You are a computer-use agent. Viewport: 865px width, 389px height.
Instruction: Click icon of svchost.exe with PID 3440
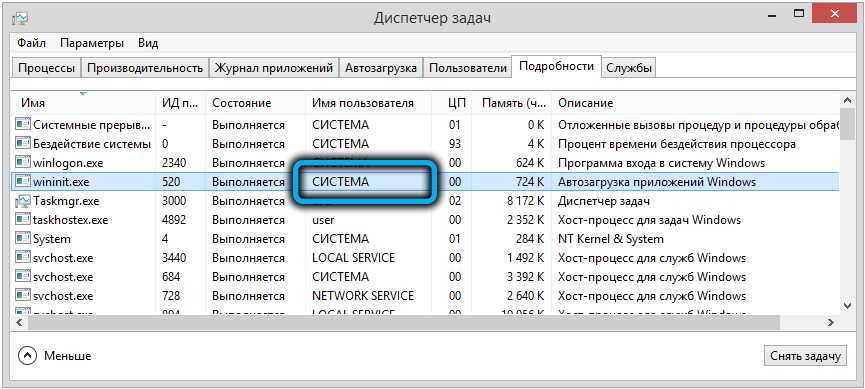tap(23, 258)
